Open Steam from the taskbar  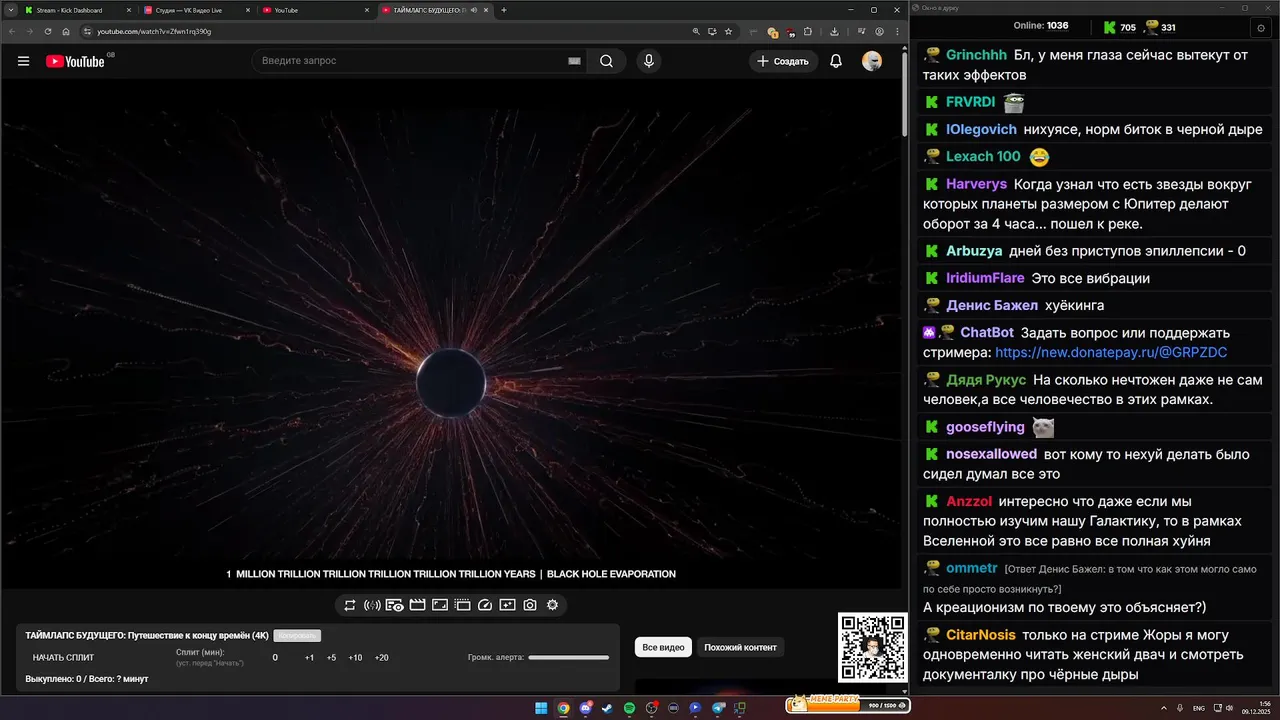(x=607, y=708)
